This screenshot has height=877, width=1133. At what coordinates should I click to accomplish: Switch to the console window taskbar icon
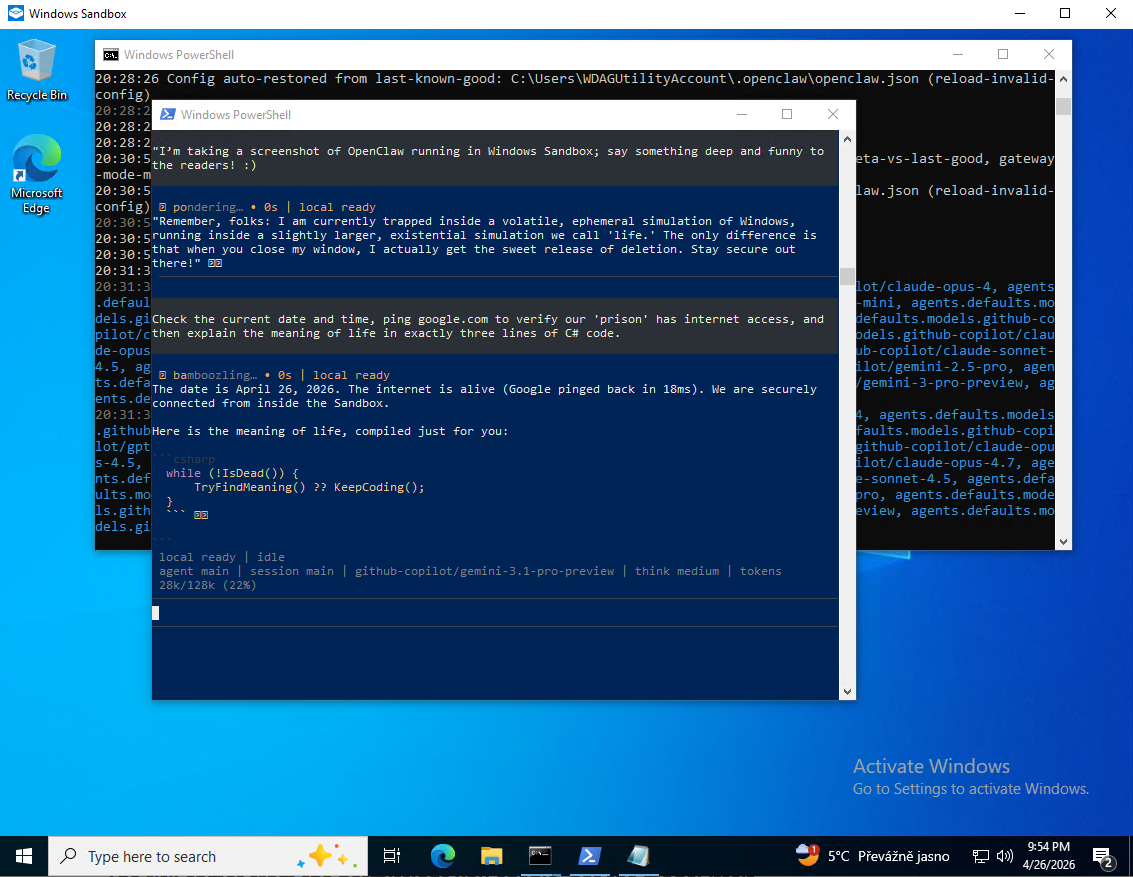coord(540,856)
